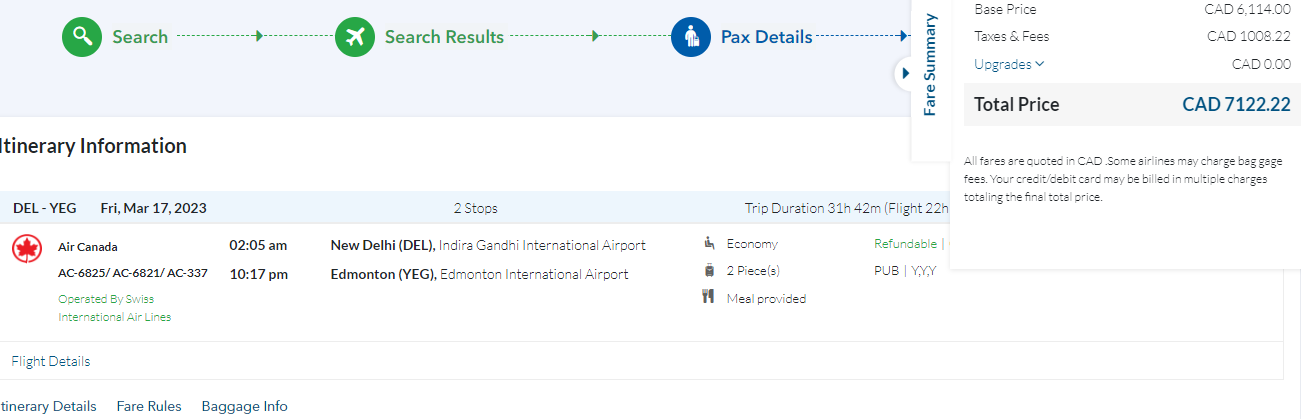Click the Pax Details passenger icon
Screen dimensions: 1301x419
tap(691, 37)
